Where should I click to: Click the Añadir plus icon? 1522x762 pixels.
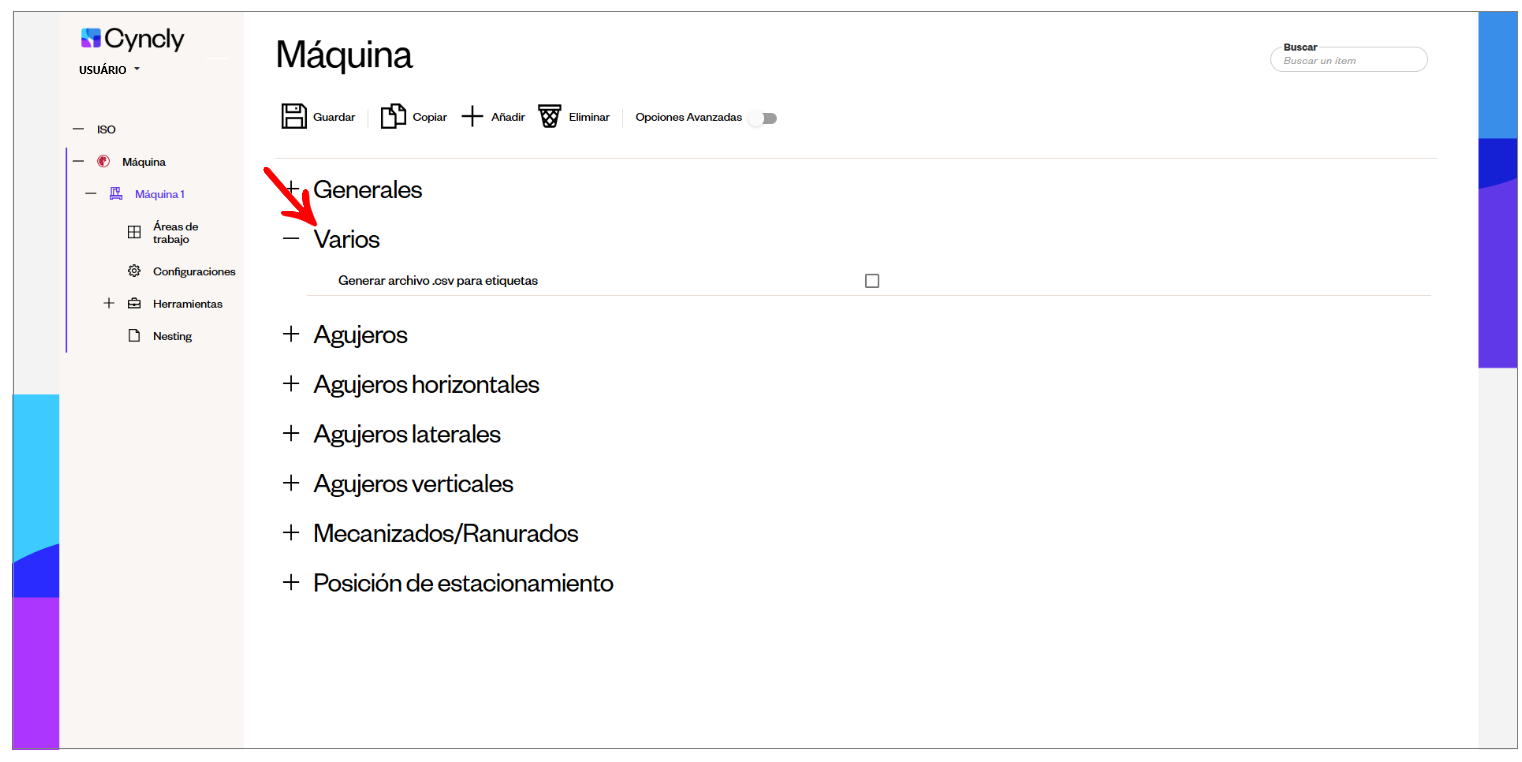472,117
